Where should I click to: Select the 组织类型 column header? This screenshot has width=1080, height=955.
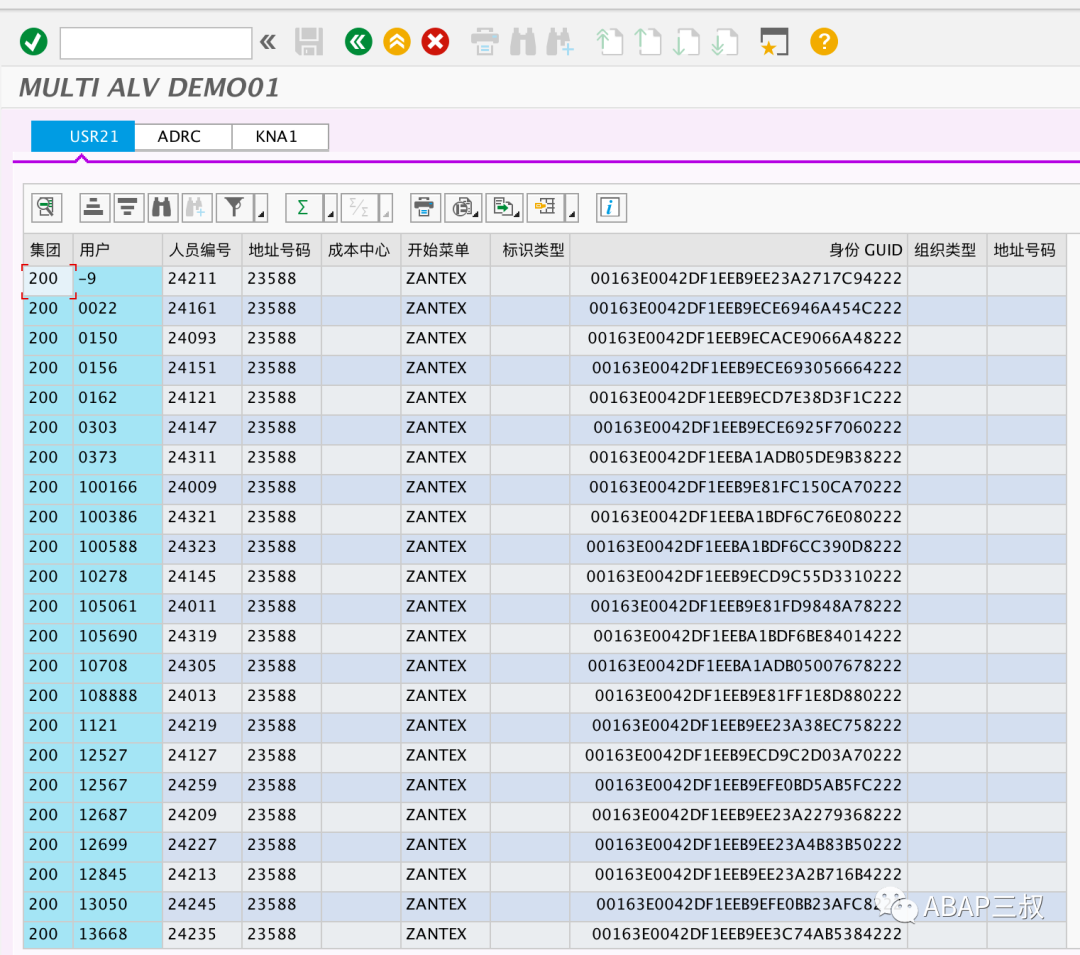947,250
